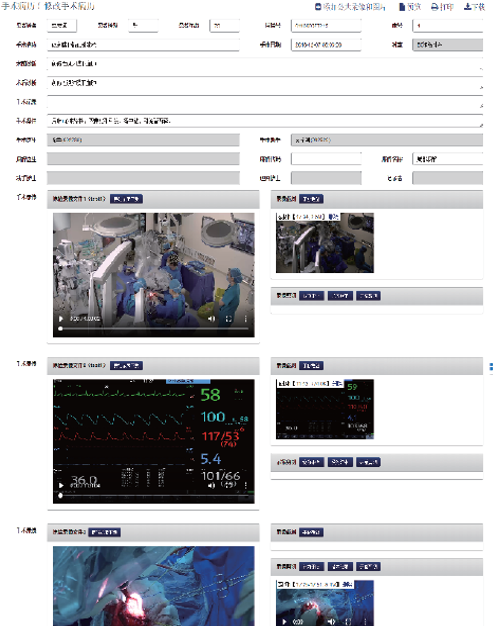
Task: Click the surgery date-time input field
Action: point(326,45)
